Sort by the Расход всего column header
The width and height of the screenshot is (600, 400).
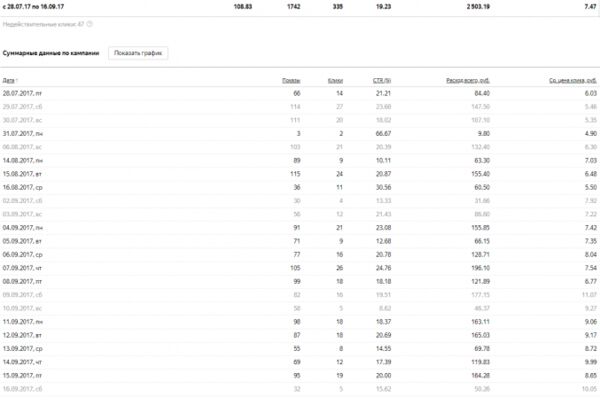click(468, 80)
